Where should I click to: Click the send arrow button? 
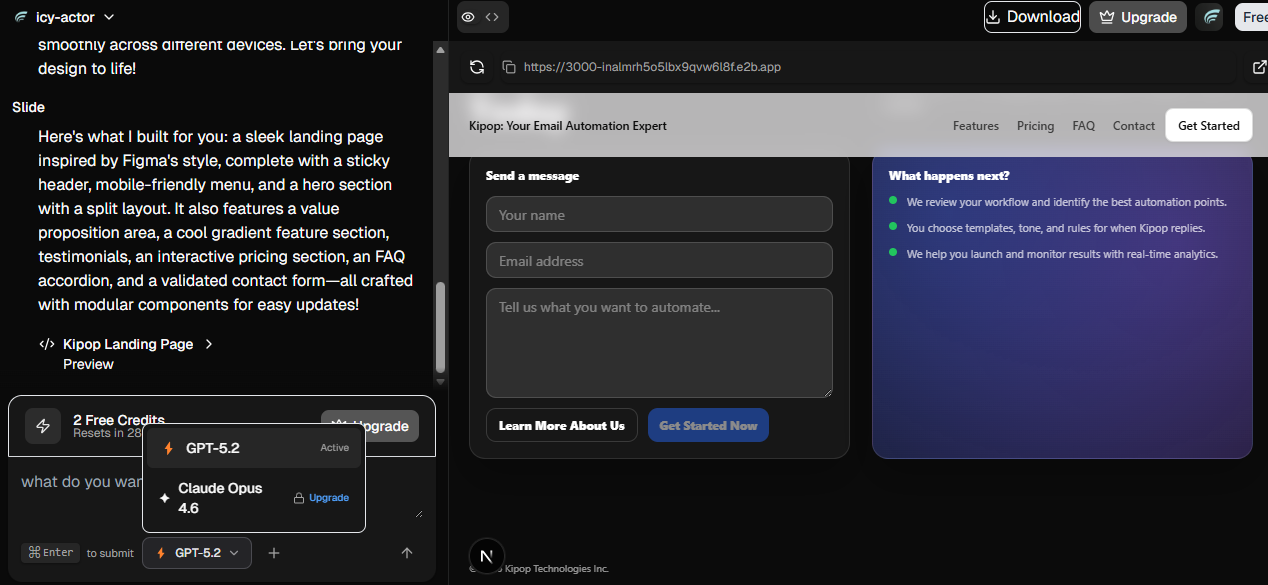coord(406,553)
